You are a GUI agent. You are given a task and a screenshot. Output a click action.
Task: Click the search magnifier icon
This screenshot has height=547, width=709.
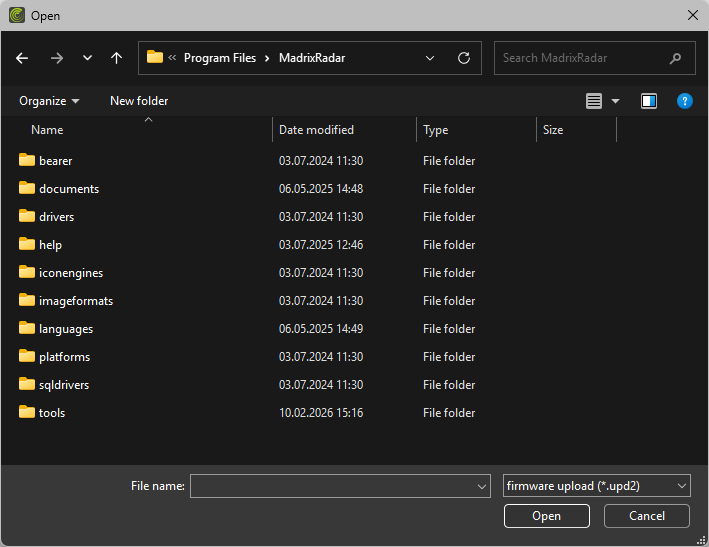tap(675, 58)
